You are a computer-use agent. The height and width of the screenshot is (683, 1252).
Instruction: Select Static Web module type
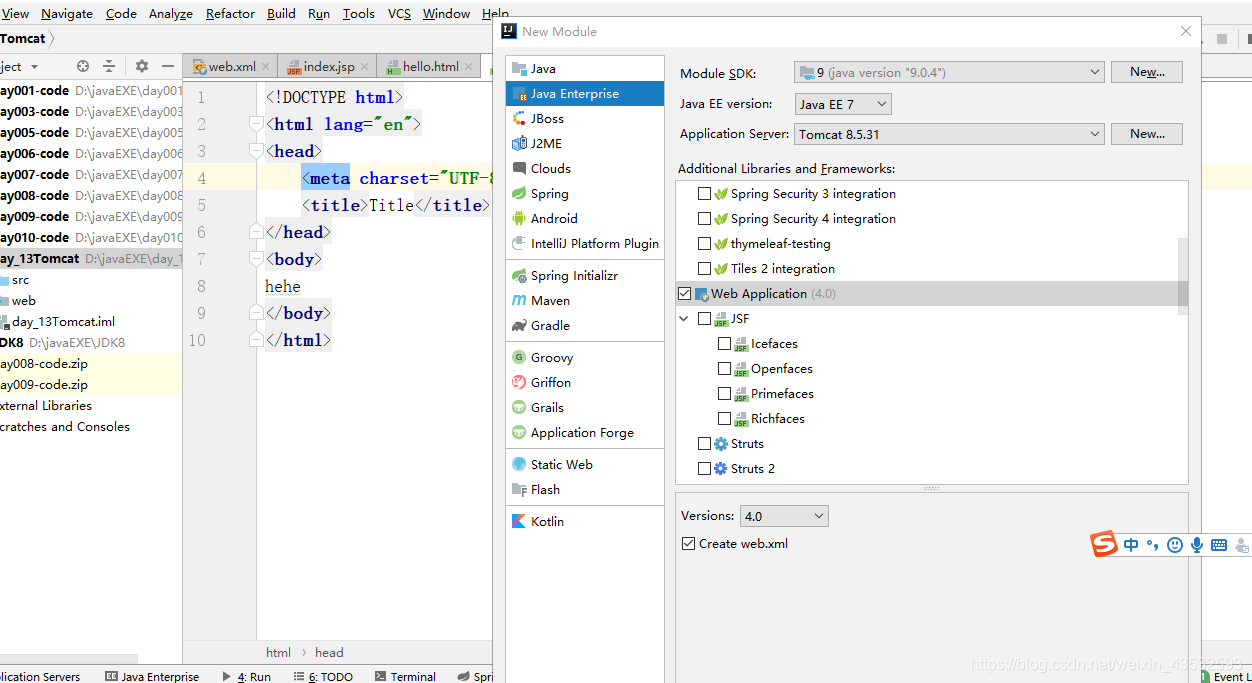pyautogui.click(x=584, y=465)
